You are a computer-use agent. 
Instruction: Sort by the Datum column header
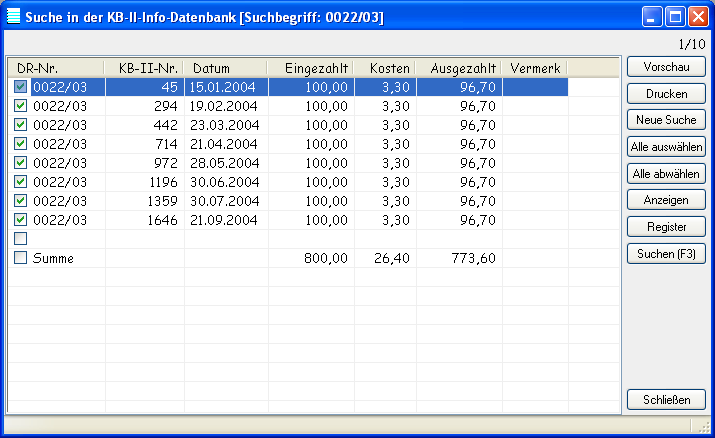tap(225, 67)
